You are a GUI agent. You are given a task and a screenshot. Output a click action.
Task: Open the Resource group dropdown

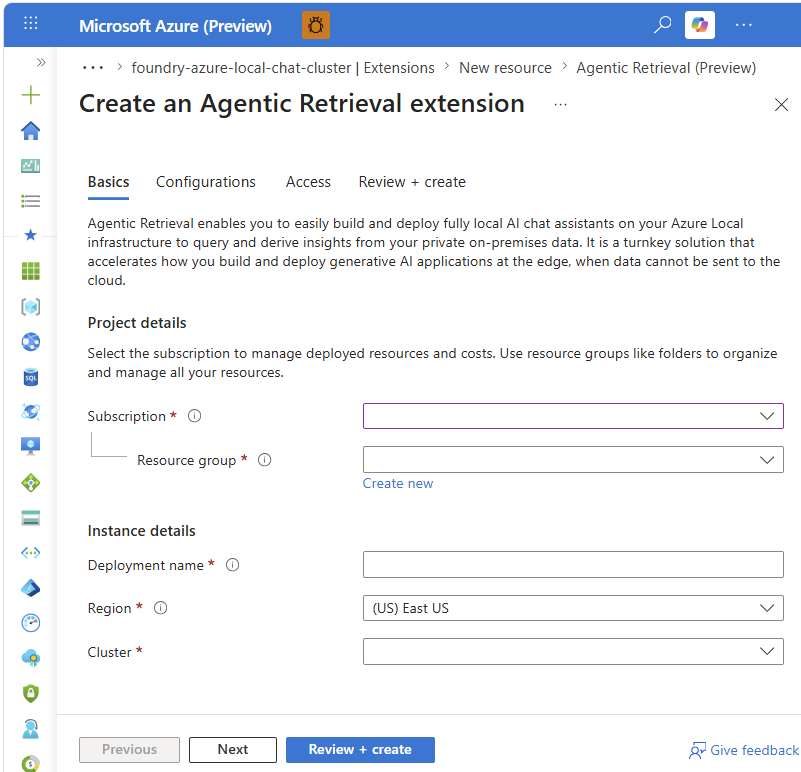[573, 460]
